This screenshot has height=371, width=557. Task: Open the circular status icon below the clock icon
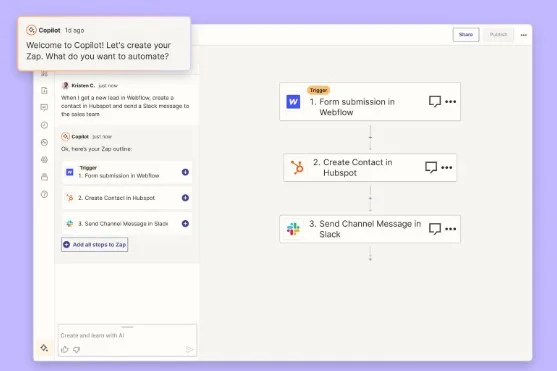44,143
